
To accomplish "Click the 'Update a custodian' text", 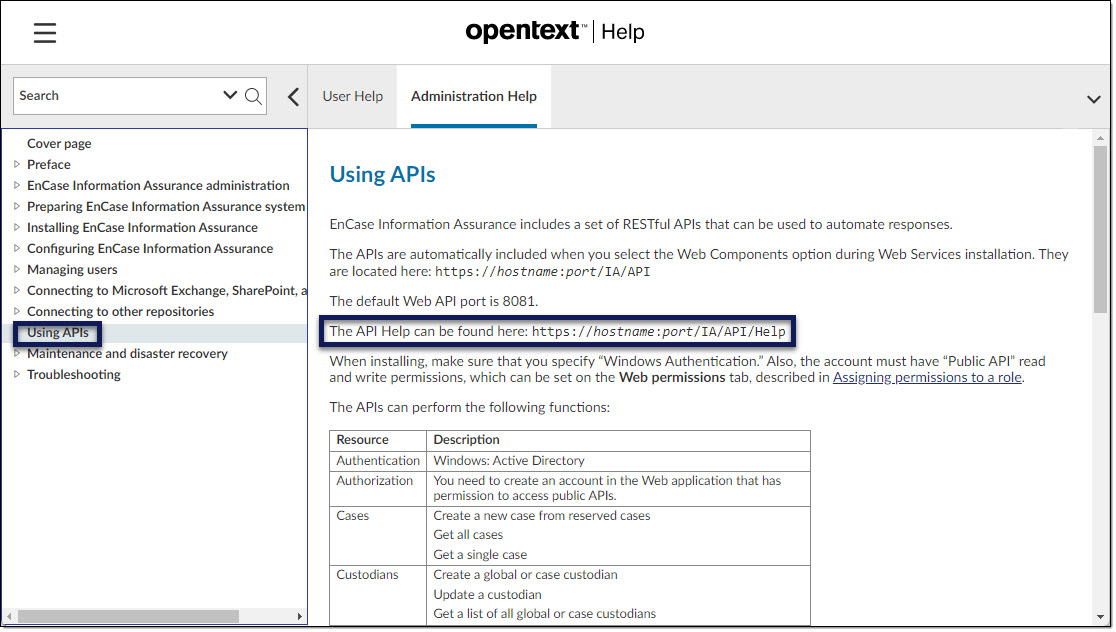I will pos(487,595).
